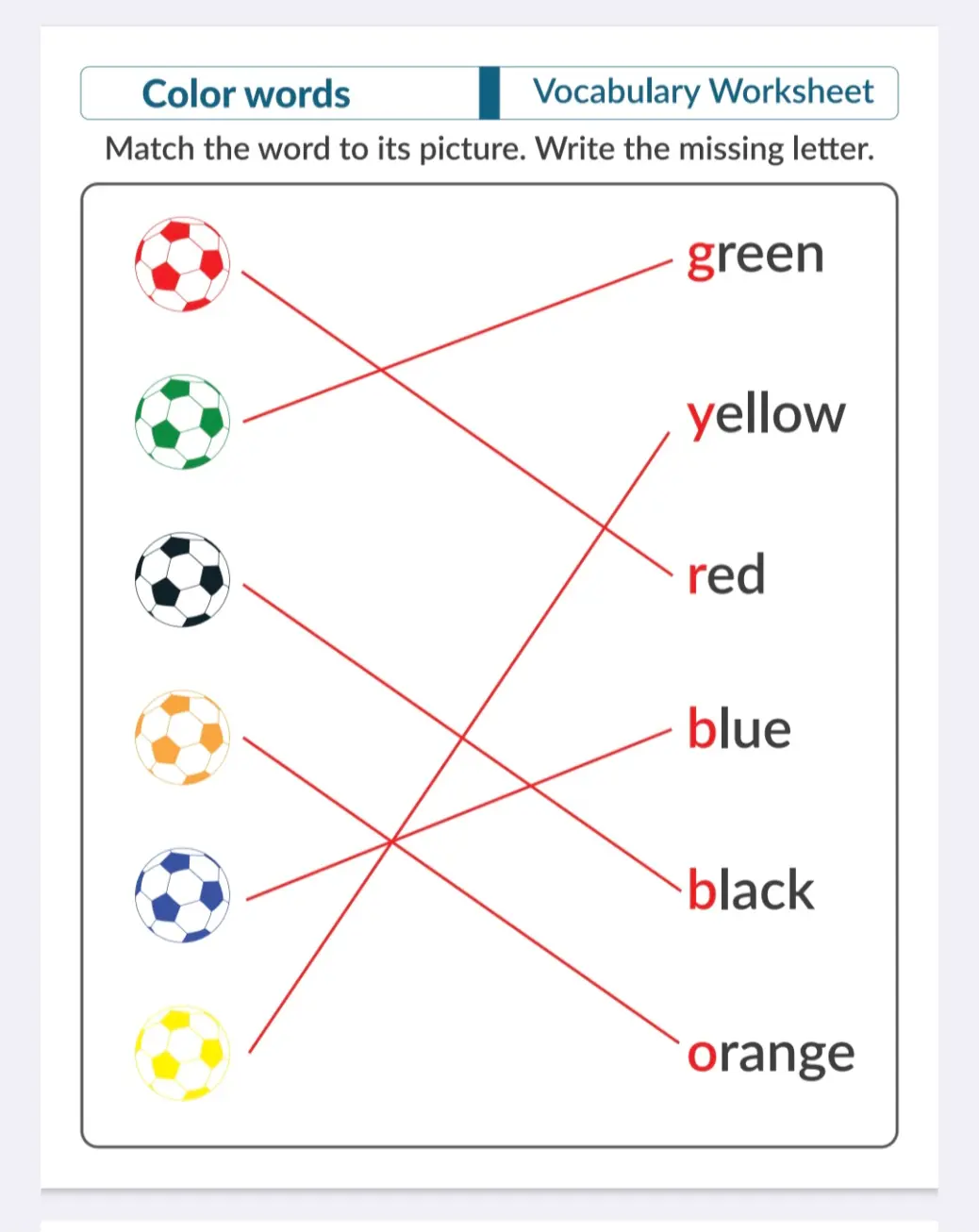Viewport: 979px width, 1232px height.
Task: Choose the word "blue"
Action: [738, 729]
